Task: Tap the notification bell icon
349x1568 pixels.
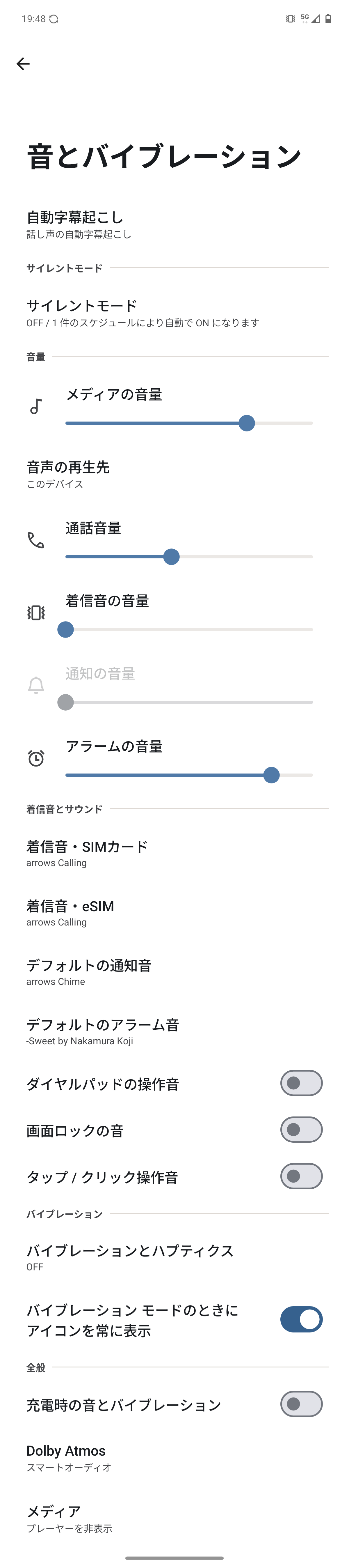Action: [x=36, y=685]
